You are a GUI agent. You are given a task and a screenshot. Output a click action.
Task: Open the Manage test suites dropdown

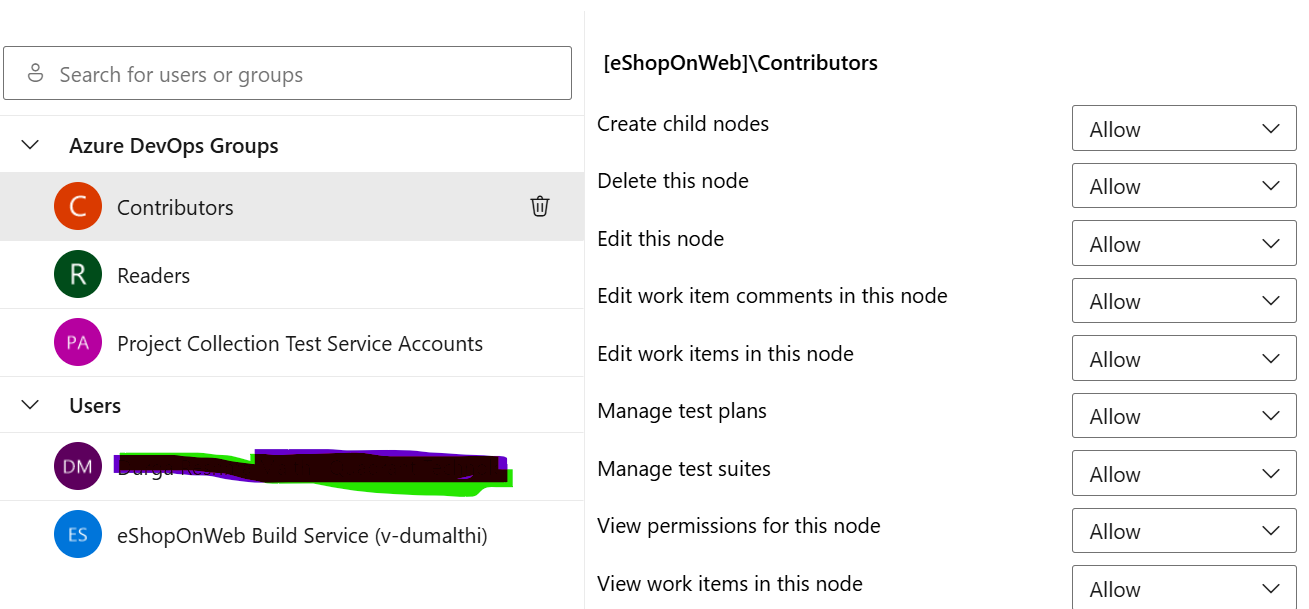(1184, 473)
